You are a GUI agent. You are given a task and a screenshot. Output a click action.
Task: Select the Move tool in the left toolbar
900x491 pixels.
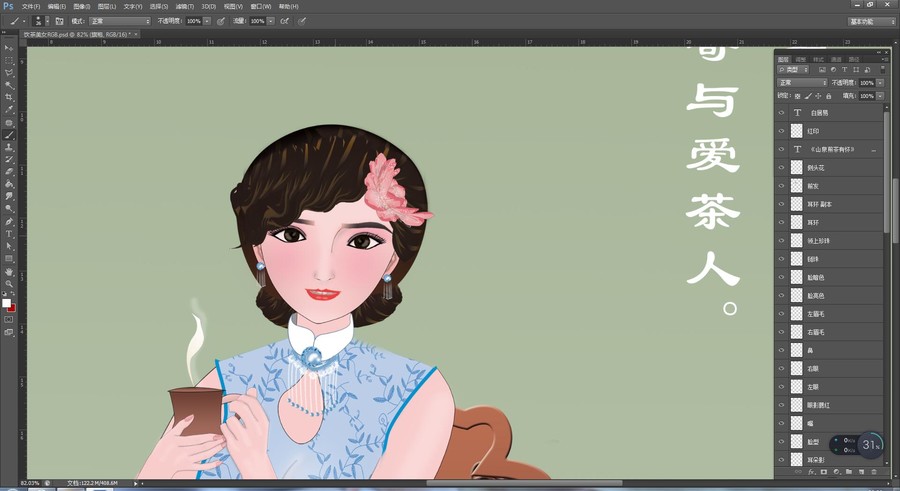(x=9, y=48)
